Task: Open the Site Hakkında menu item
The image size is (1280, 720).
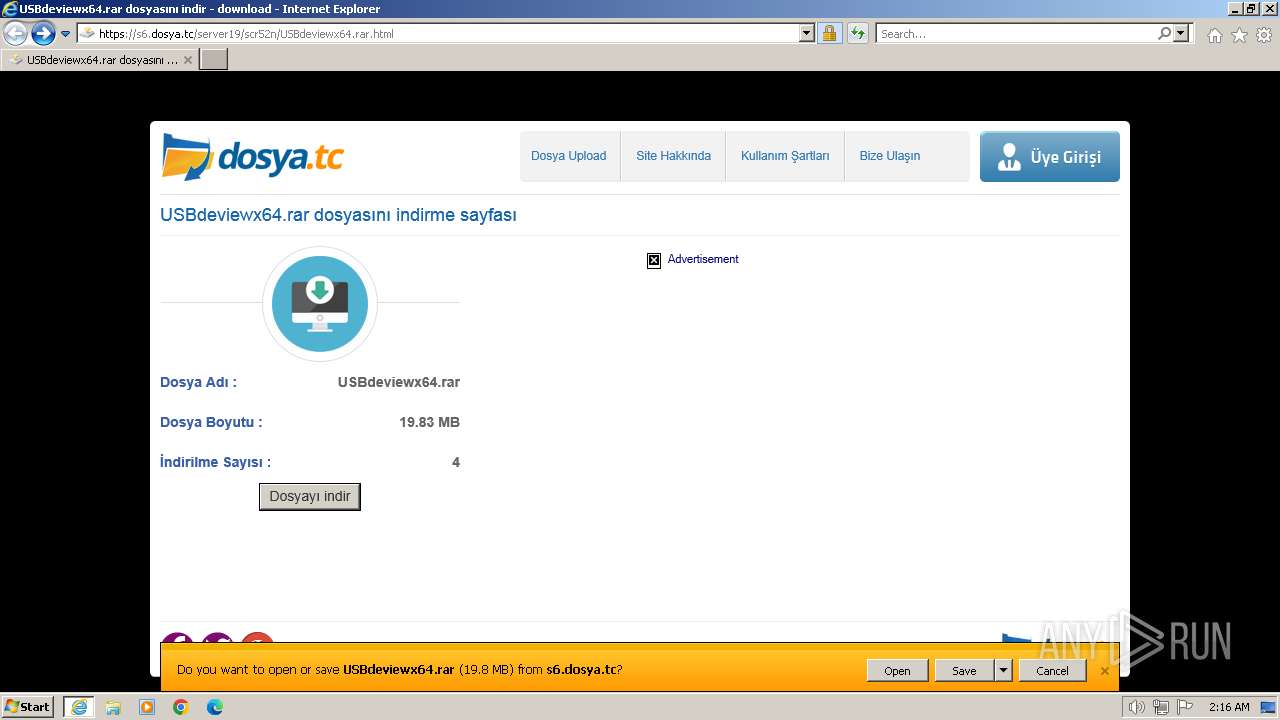Action: (x=673, y=156)
